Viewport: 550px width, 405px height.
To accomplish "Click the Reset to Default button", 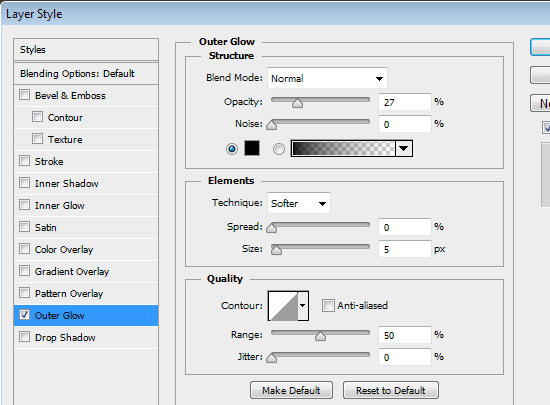I will (x=391, y=390).
